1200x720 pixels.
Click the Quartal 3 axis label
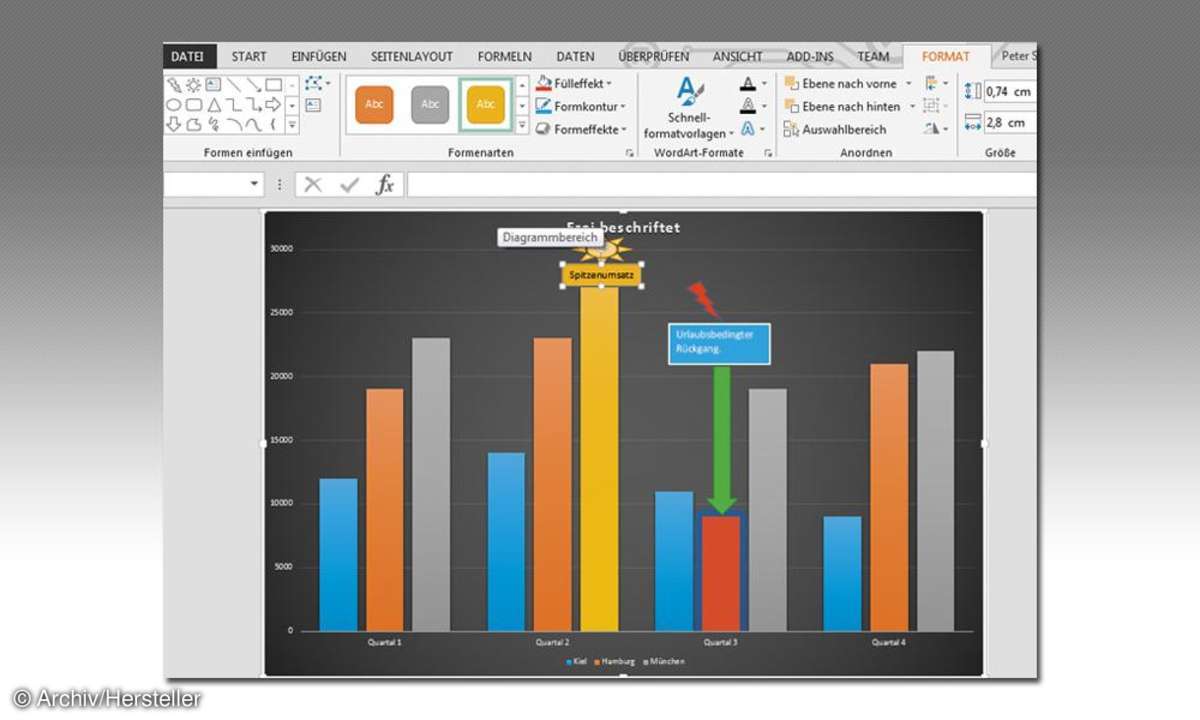pyautogui.click(x=720, y=642)
